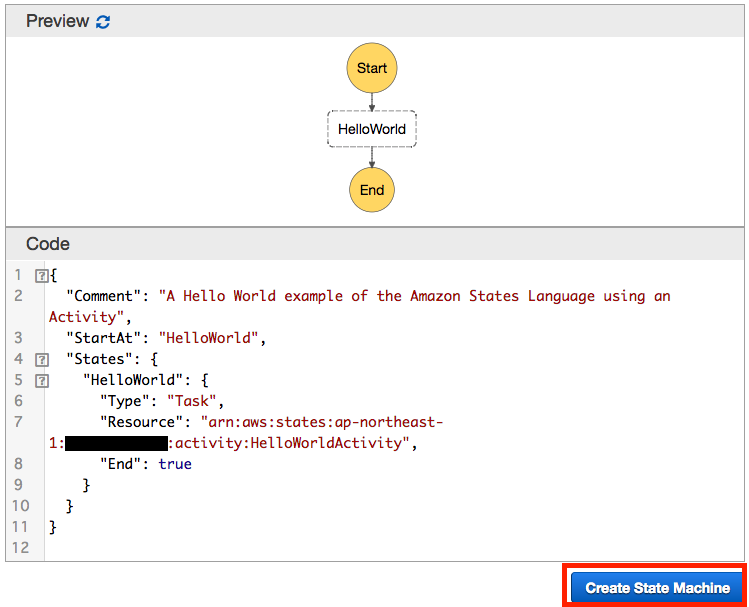Click the help marker beside "States" line
Screen dimensions: 749x607
tap(42, 360)
